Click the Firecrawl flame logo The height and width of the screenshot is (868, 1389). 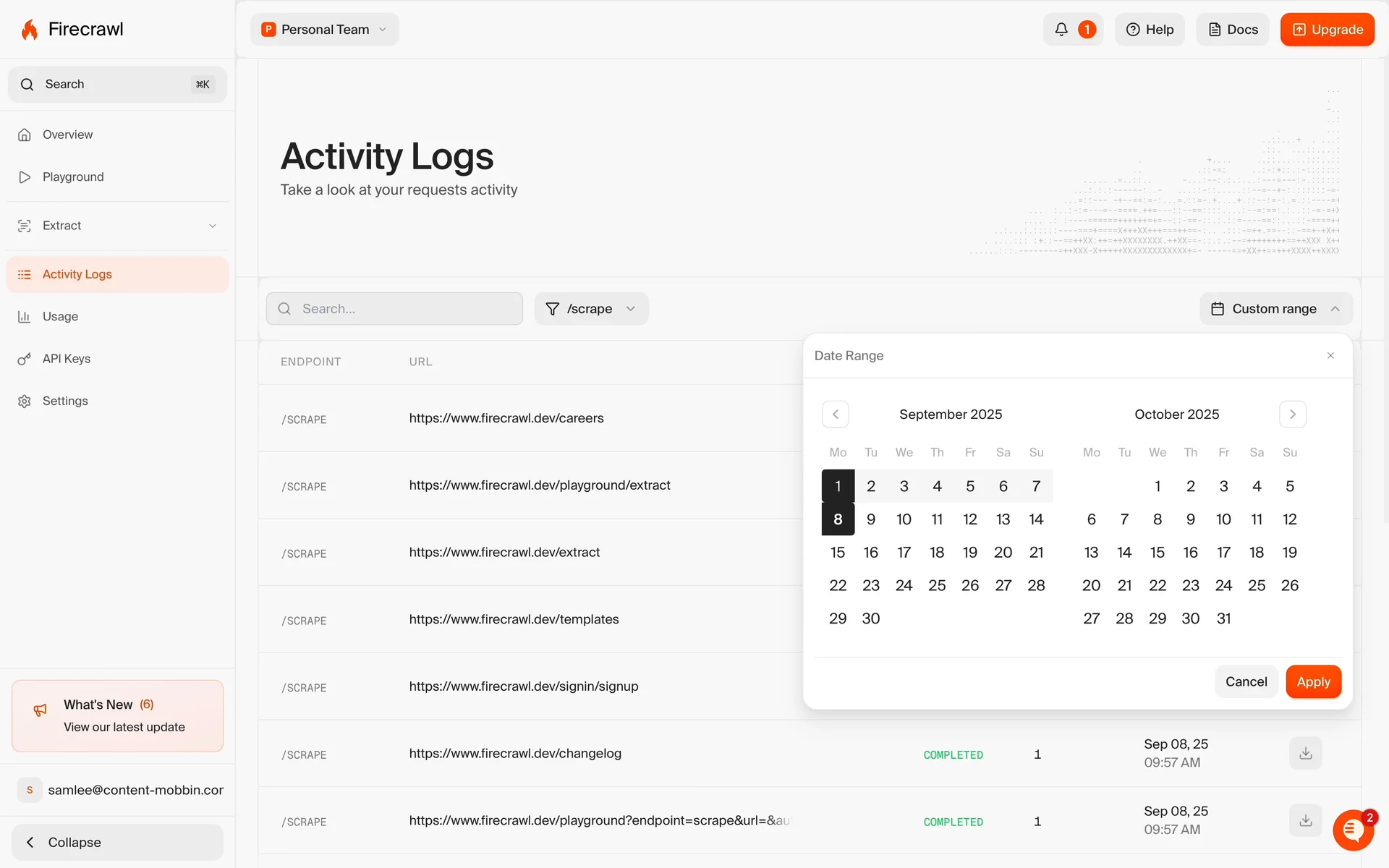click(30, 30)
